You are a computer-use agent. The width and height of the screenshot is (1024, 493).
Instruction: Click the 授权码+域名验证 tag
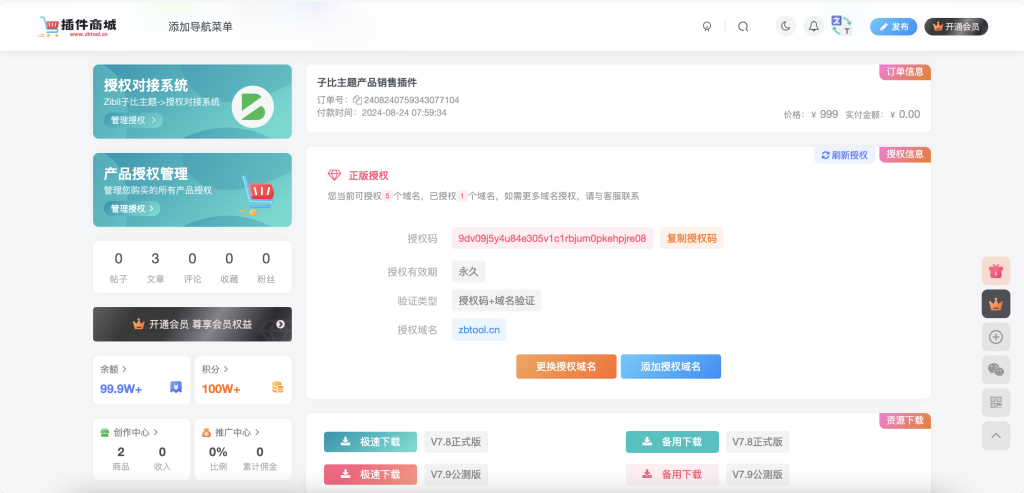pyautogui.click(x=496, y=300)
